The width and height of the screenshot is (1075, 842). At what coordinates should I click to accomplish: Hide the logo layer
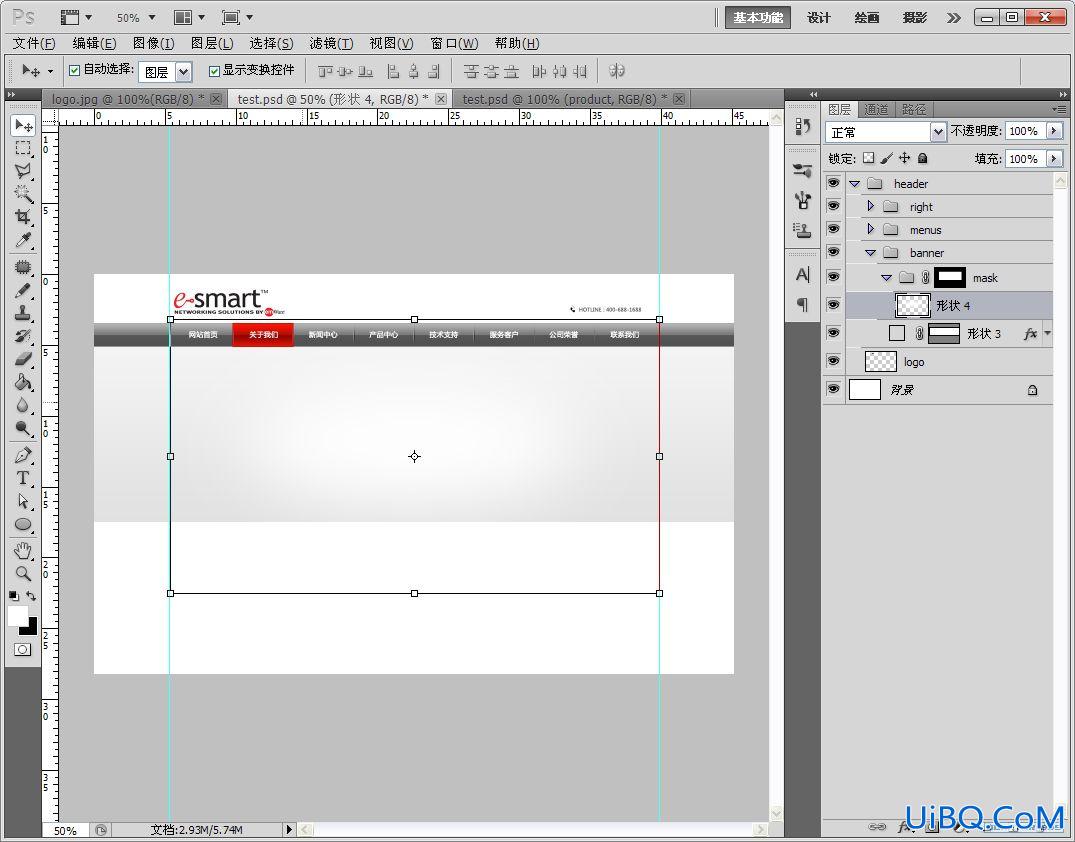(x=833, y=361)
